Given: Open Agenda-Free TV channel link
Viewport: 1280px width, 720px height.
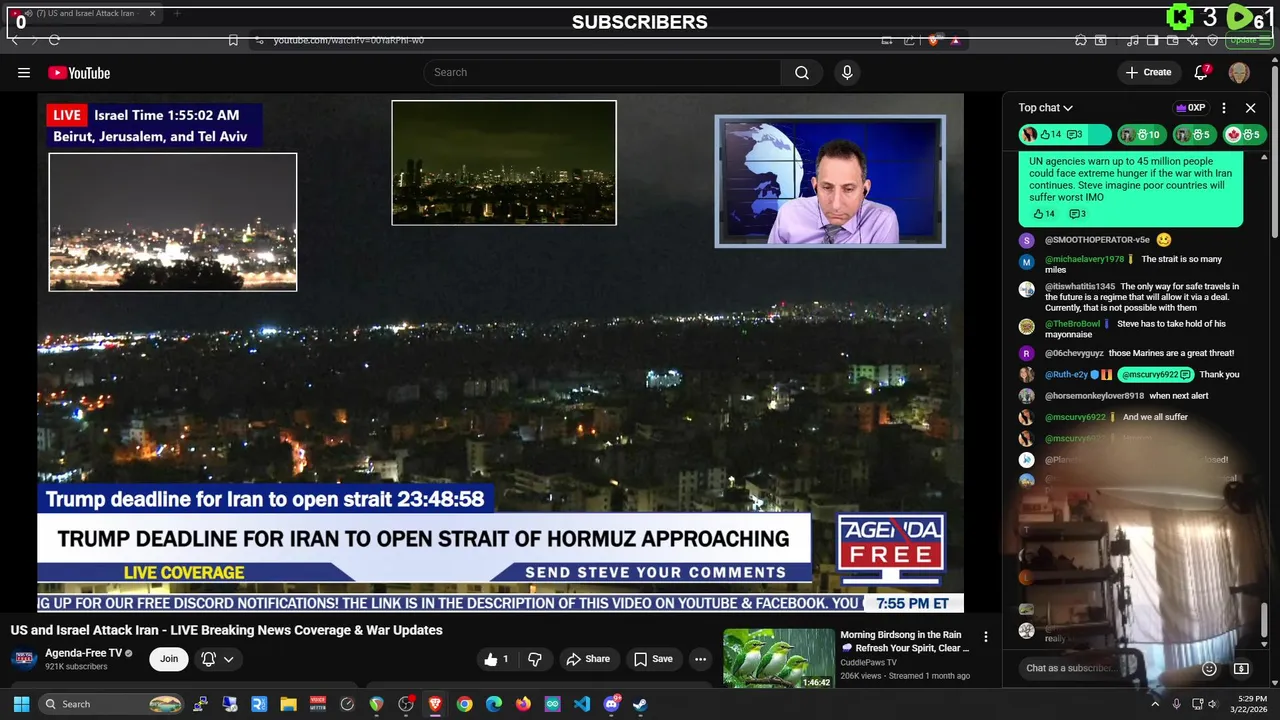Looking at the screenshot, I should click(84, 653).
